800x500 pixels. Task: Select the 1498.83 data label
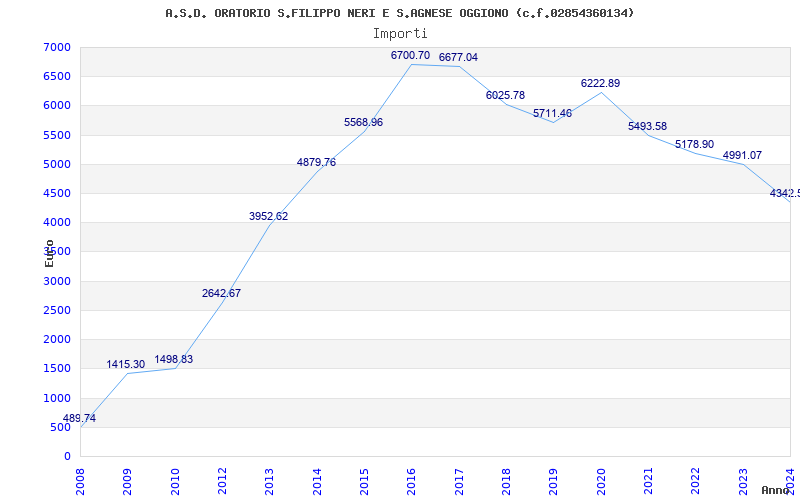click(x=173, y=359)
